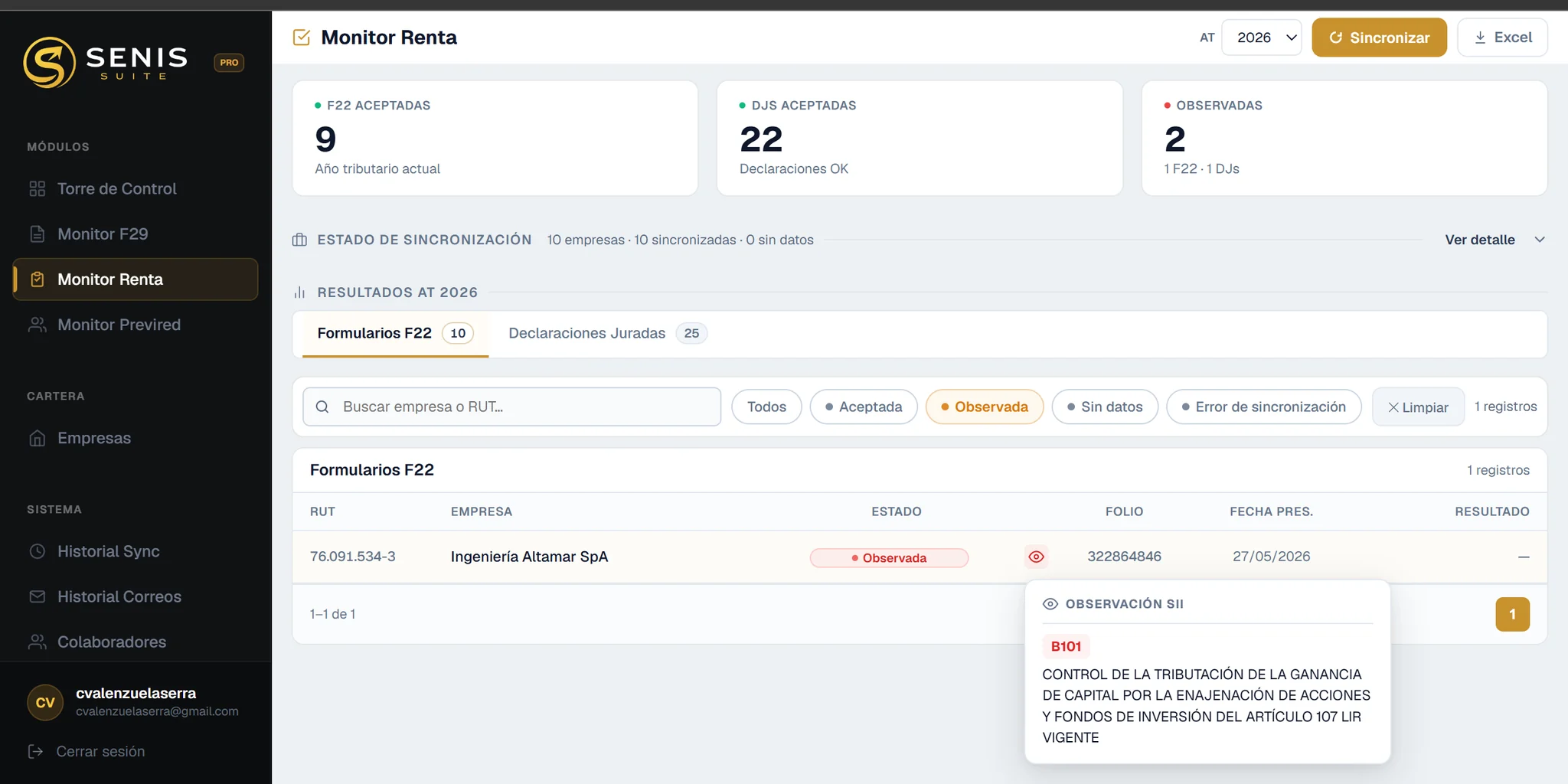Click the Monitor Renta header checkbox icon
Screen dimensions: 1568x784
(x=302, y=38)
